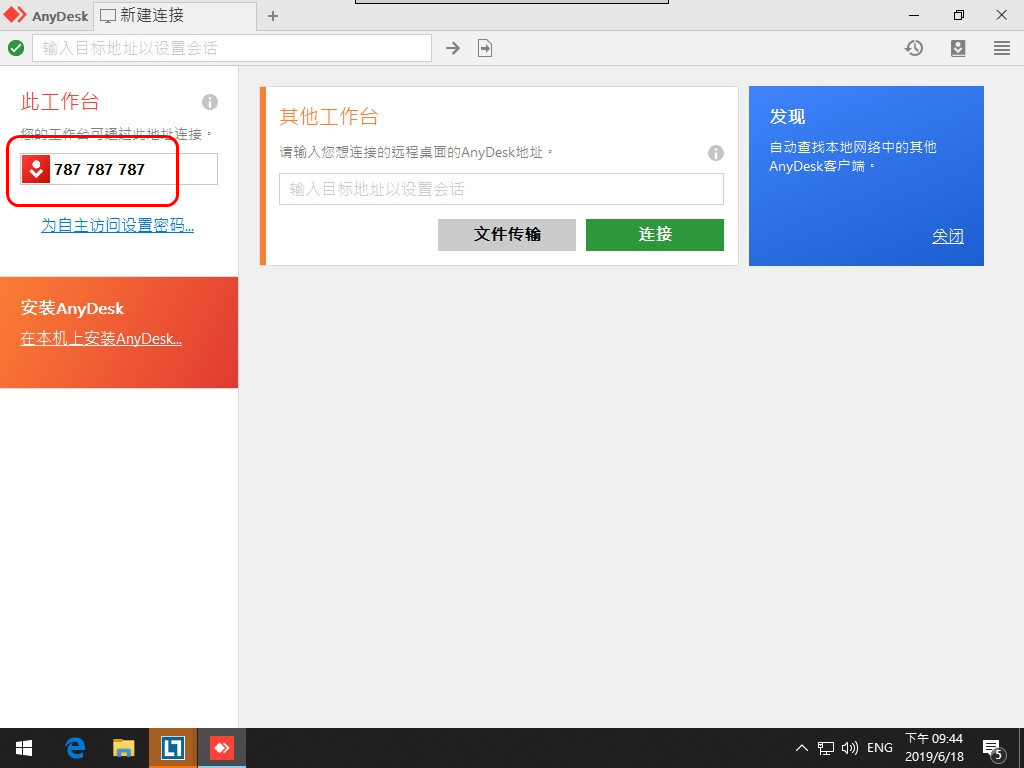This screenshot has width=1024, height=768.
Task: Click the file transfer icon in toolbar
Action: (x=485, y=48)
